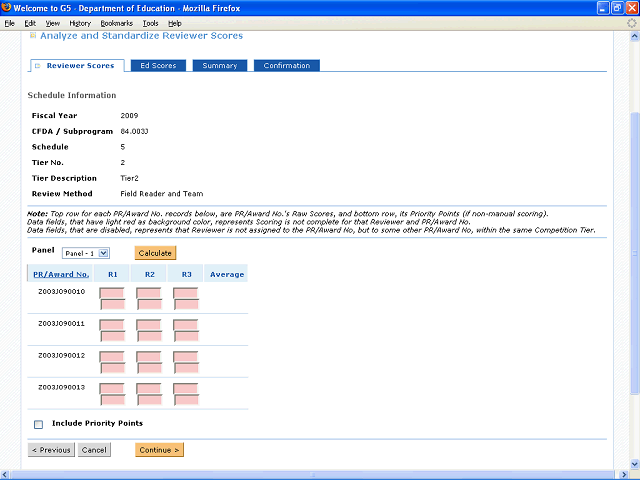Click R3 priority points field for Z003J090013

[187, 400]
